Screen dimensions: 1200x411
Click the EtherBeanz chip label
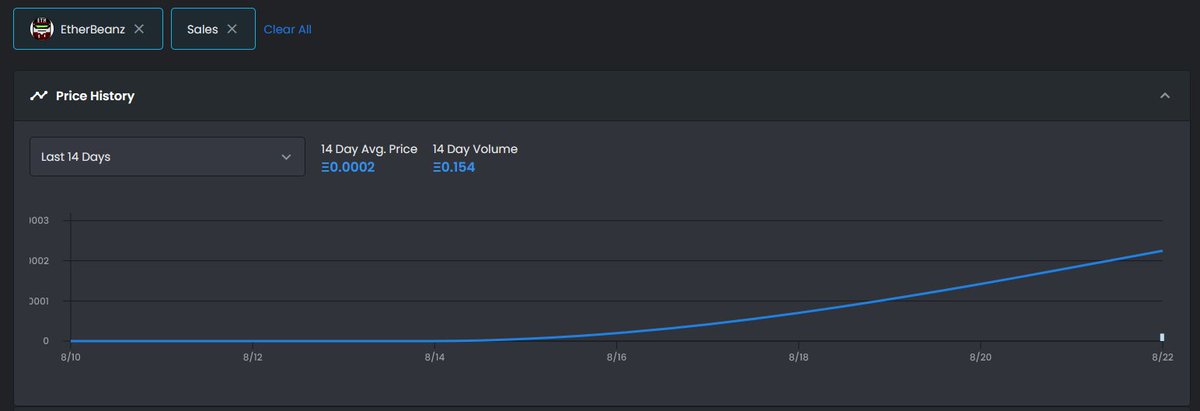(93, 30)
